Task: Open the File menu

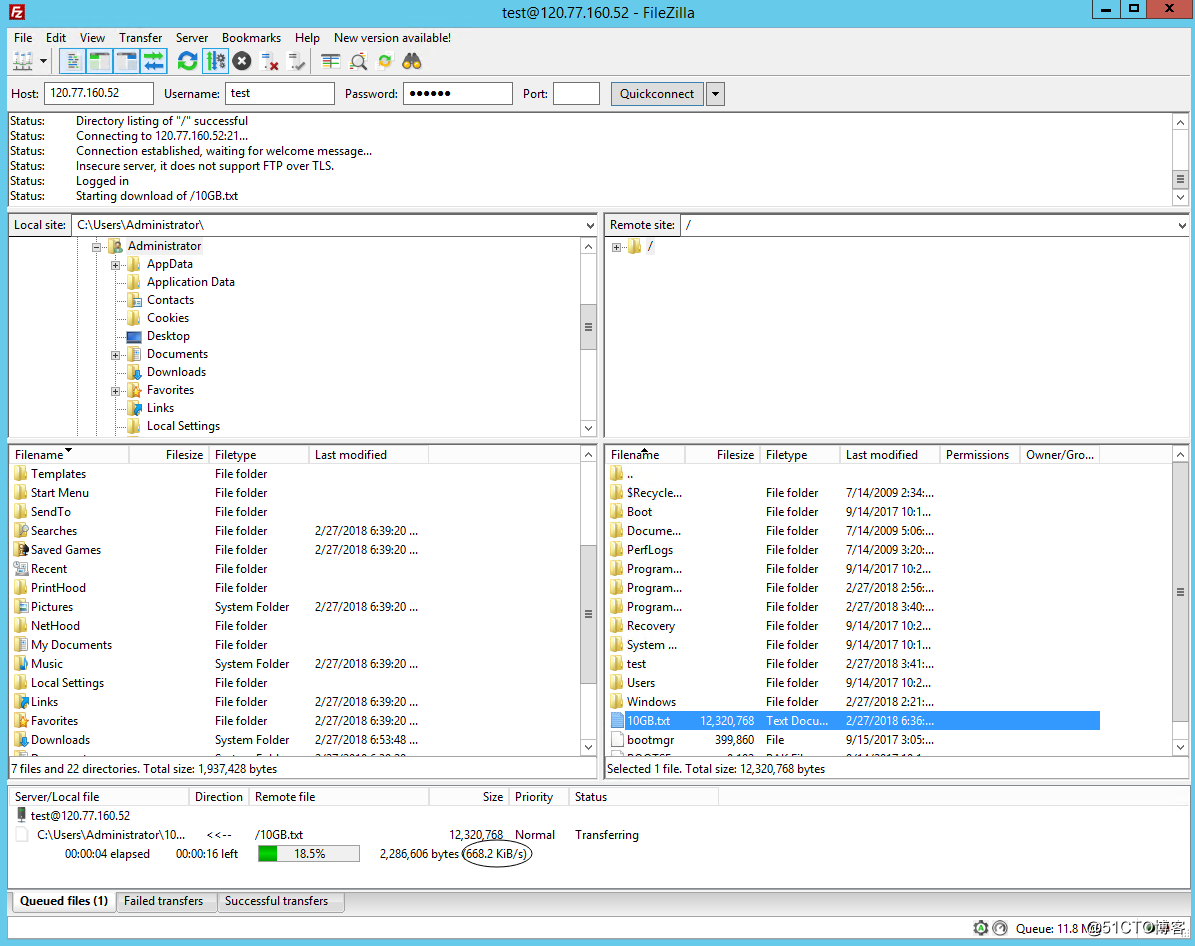Action: [23, 37]
